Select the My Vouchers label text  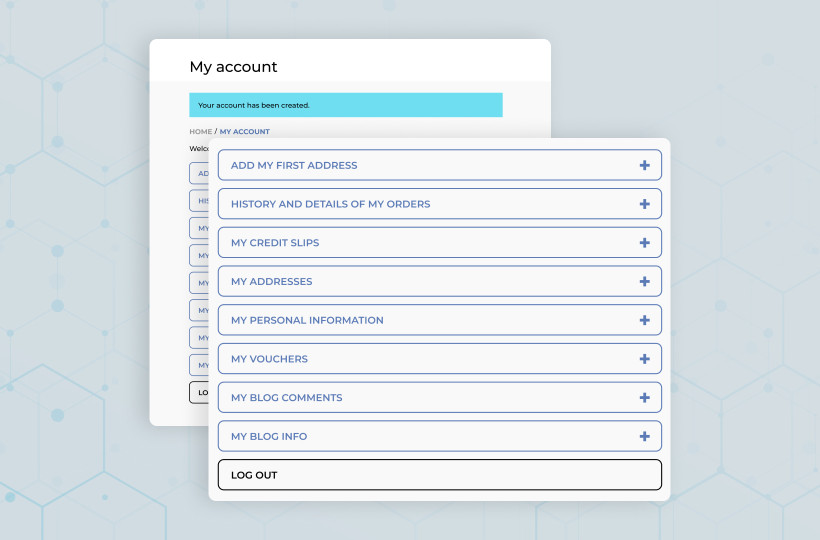pos(269,359)
